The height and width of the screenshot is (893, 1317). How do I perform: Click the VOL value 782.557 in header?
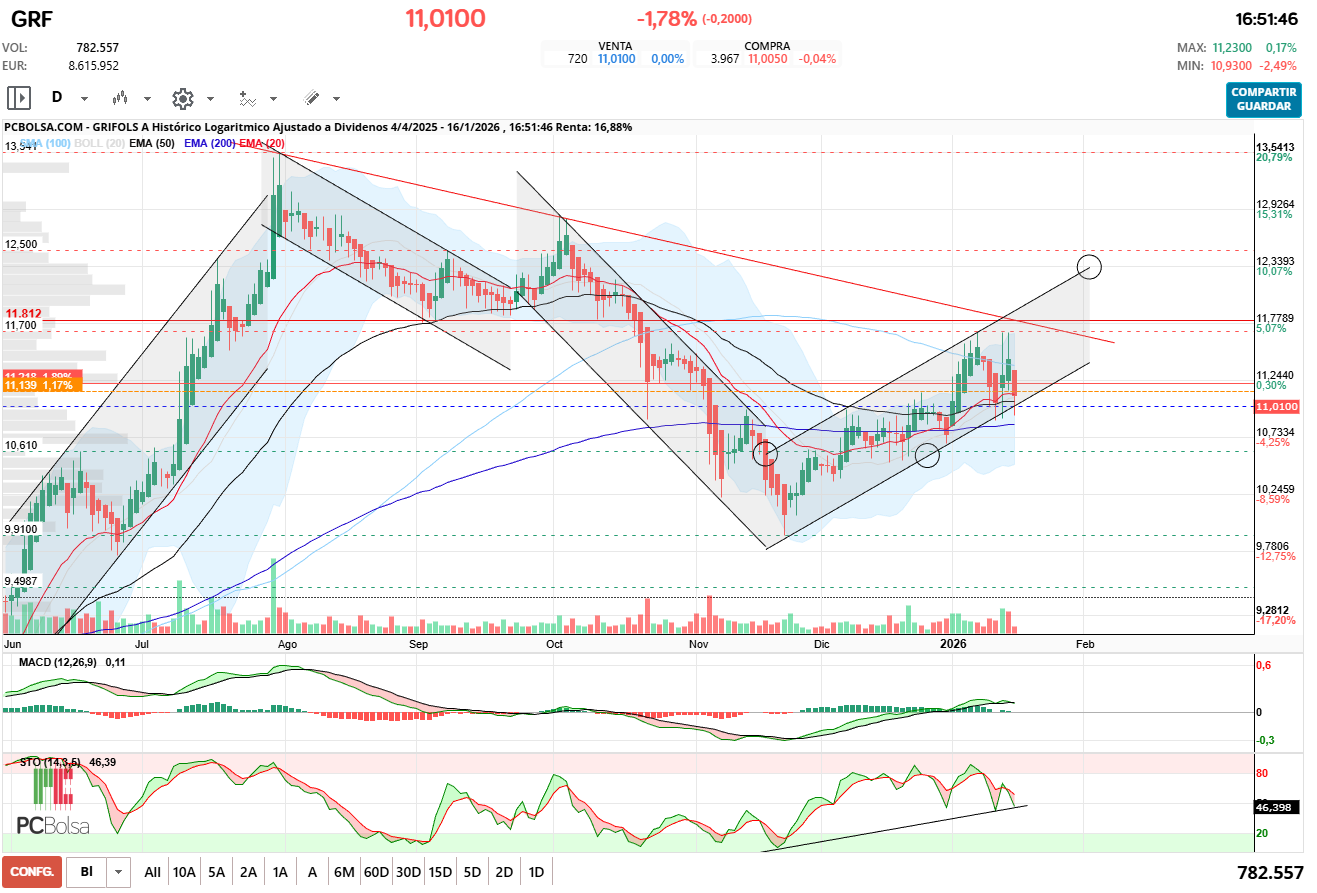98,47
